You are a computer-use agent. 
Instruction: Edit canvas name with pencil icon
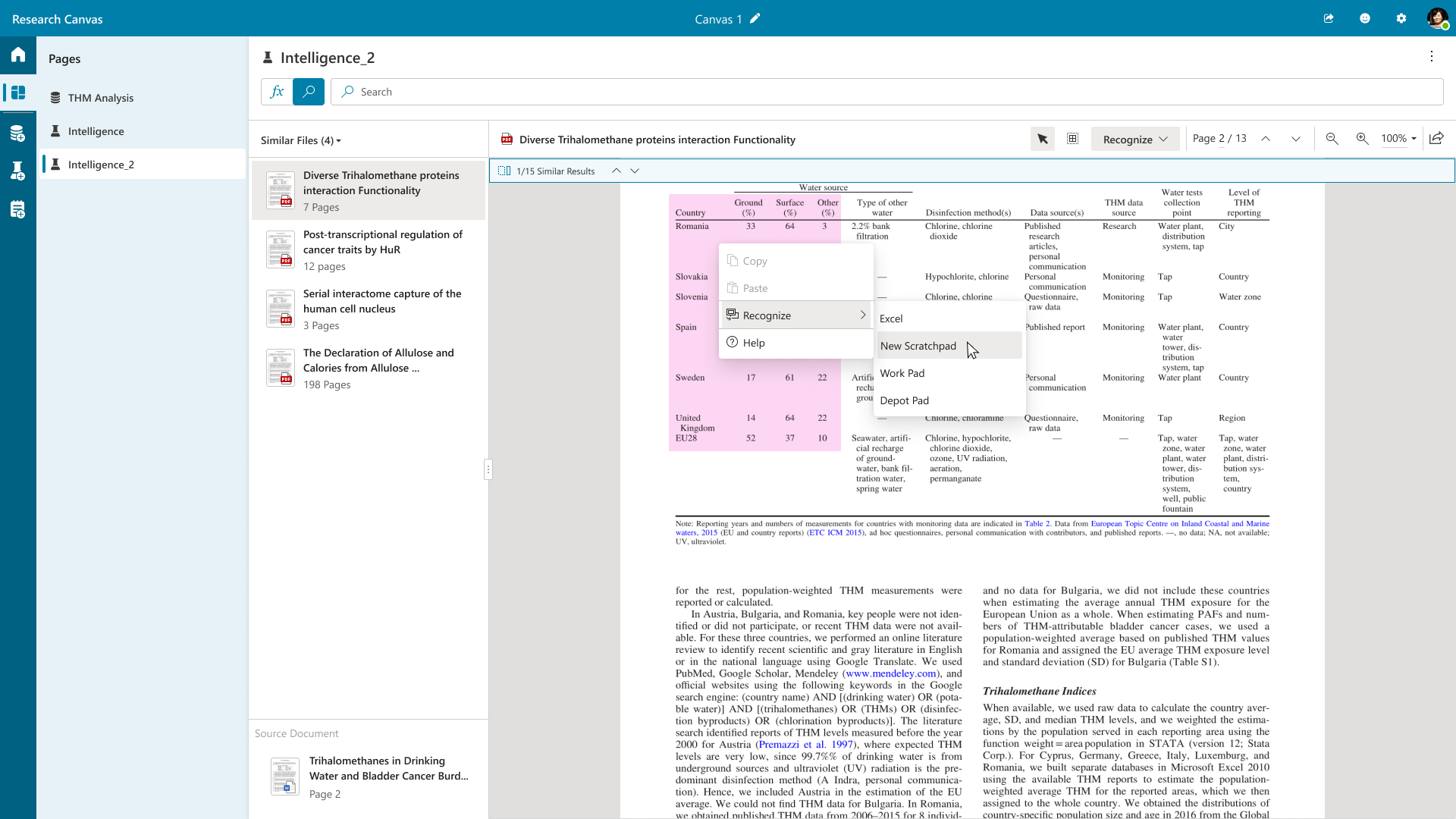coord(755,19)
